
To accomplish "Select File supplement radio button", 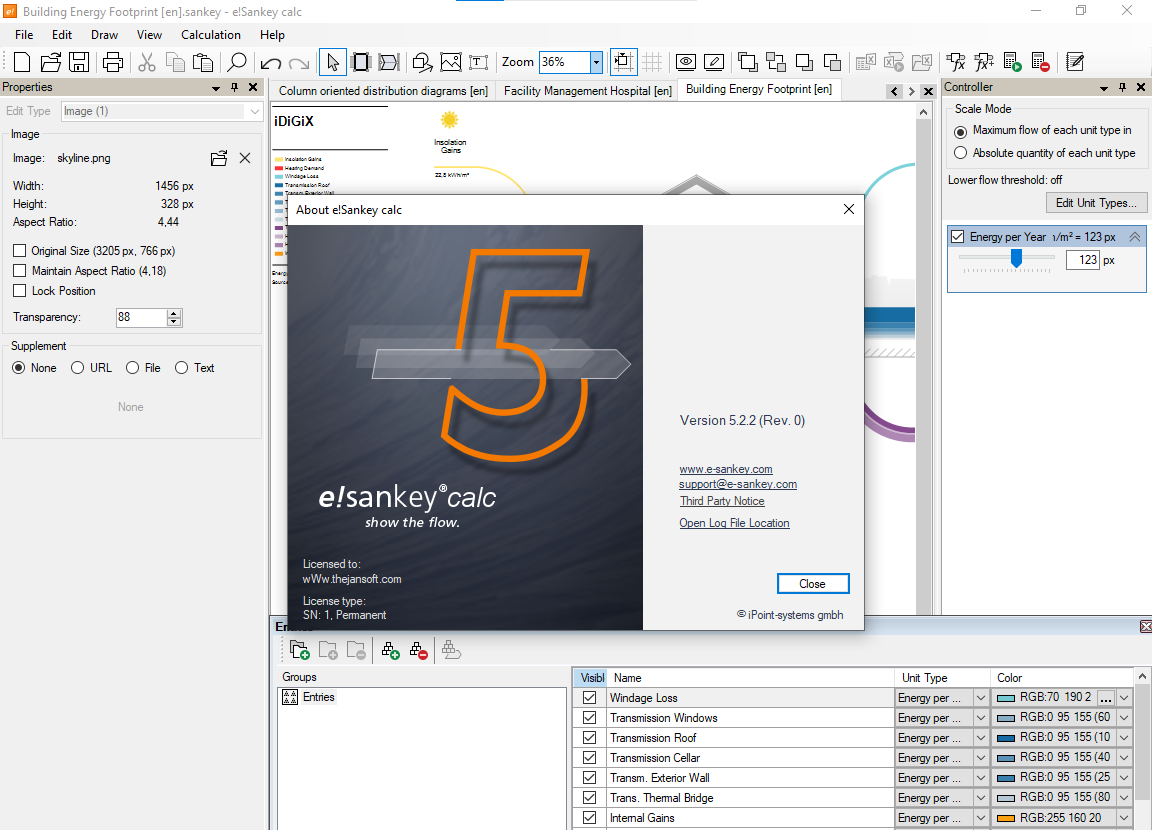I will click(x=132, y=368).
